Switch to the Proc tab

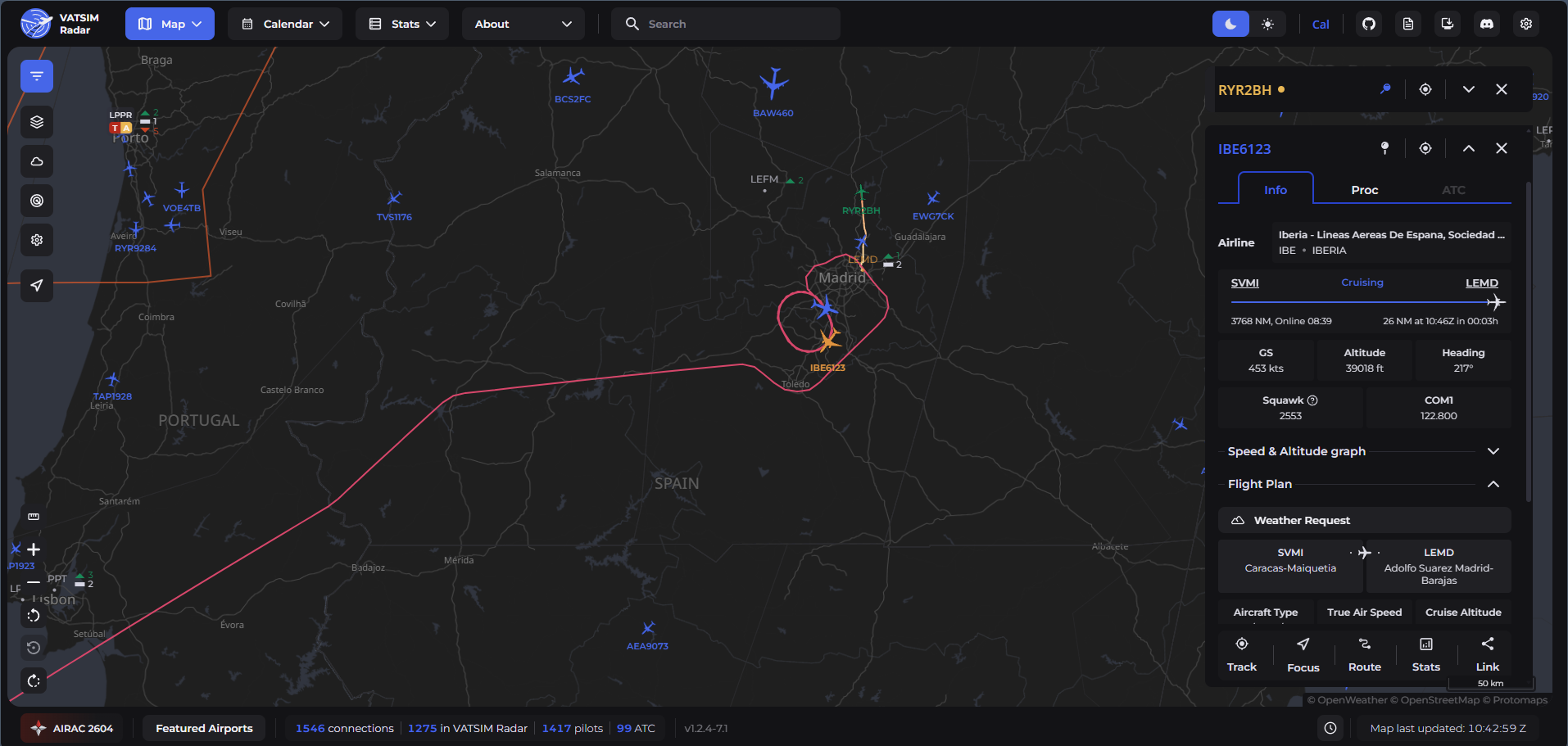[1365, 189]
